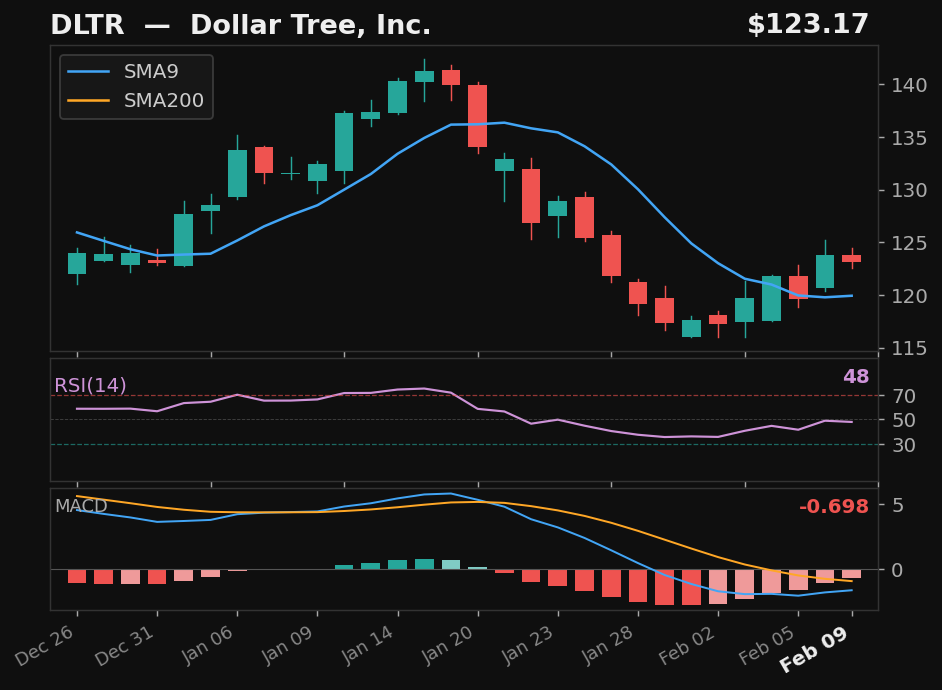Click the Jan 06 date label

(x=207, y=645)
